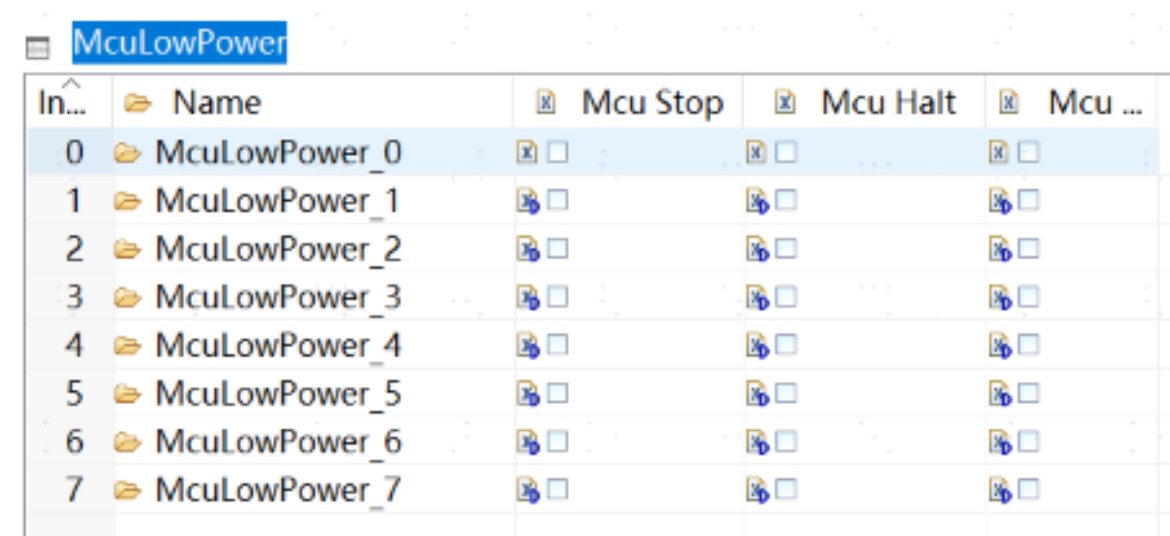
Task: Check third Mcu column box for McuLowPower_6
Action: point(1029,440)
